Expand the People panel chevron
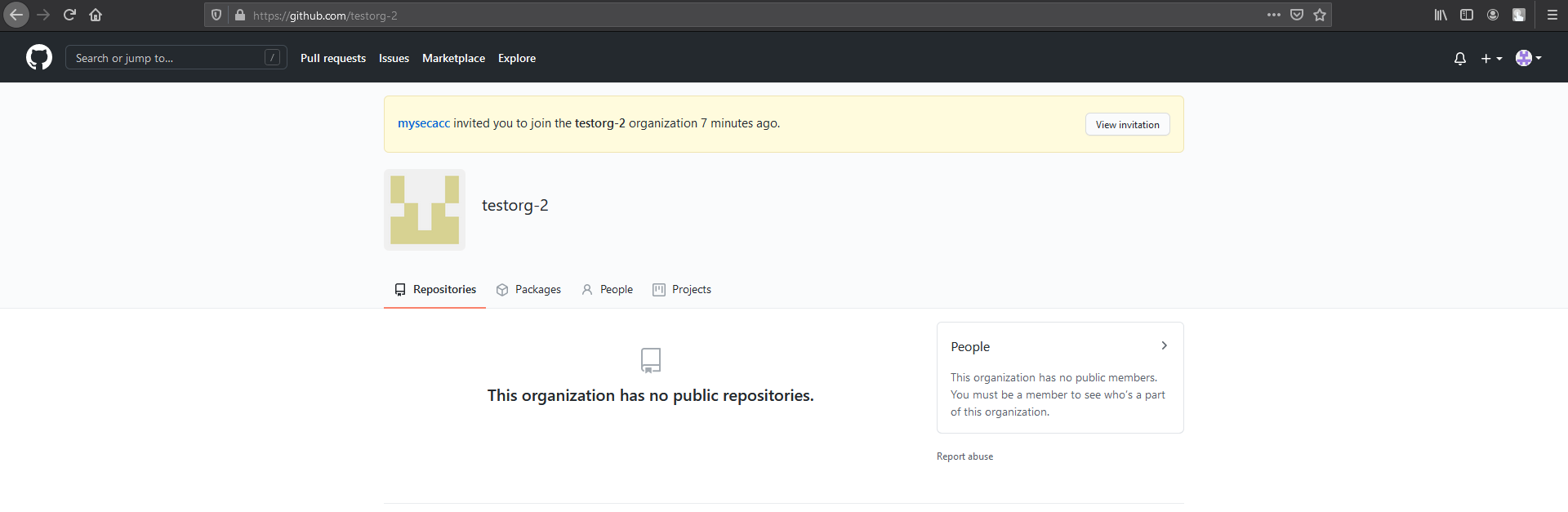1568x512 pixels. click(x=1164, y=346)
